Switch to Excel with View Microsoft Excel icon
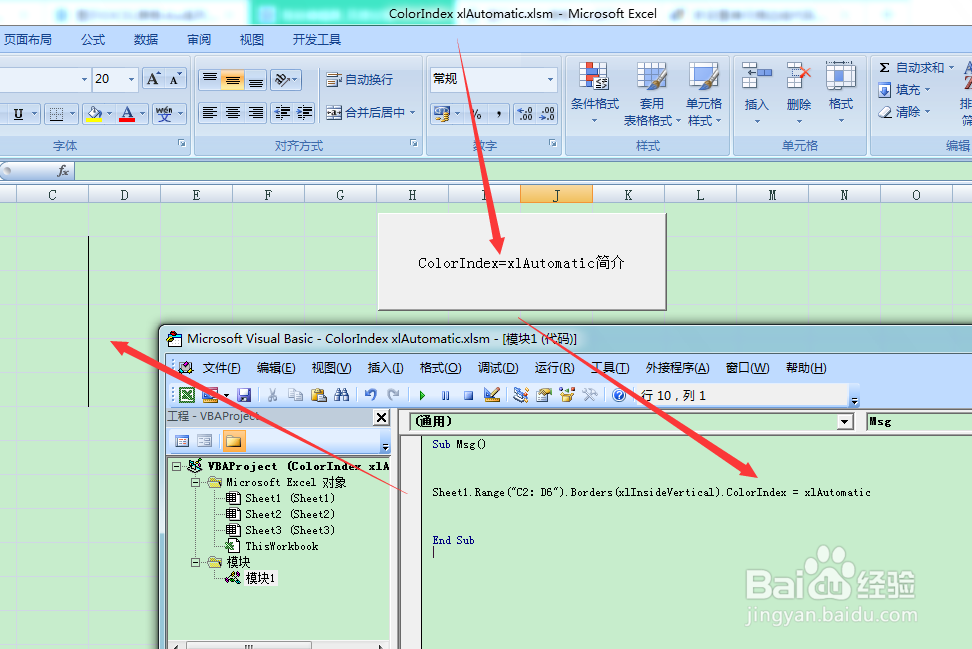Image resolution: width=972 pixels, height=649 pixels. (x=187, y=394)
